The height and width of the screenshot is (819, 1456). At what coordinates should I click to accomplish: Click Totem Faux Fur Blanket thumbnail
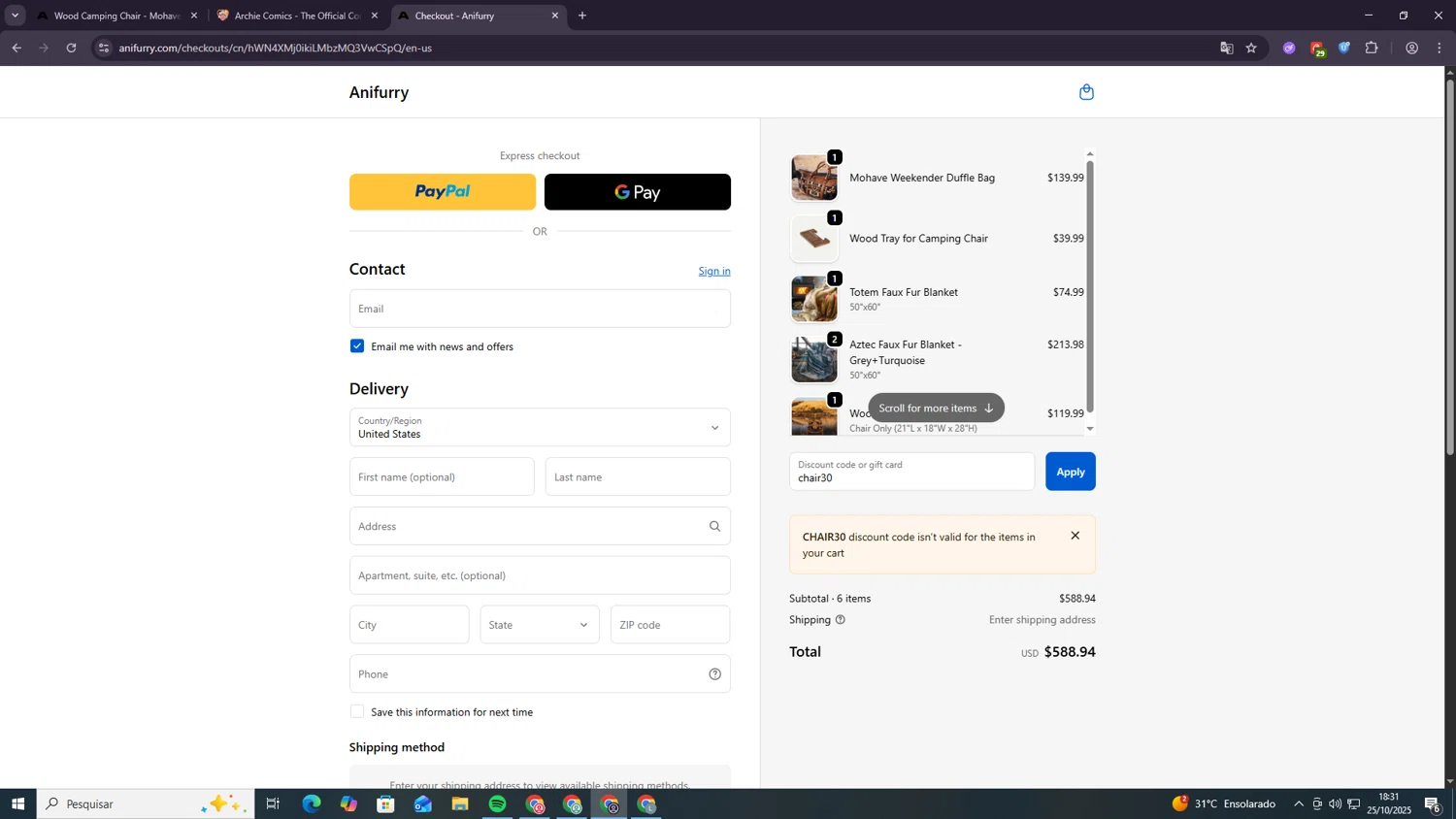[813, 299]
